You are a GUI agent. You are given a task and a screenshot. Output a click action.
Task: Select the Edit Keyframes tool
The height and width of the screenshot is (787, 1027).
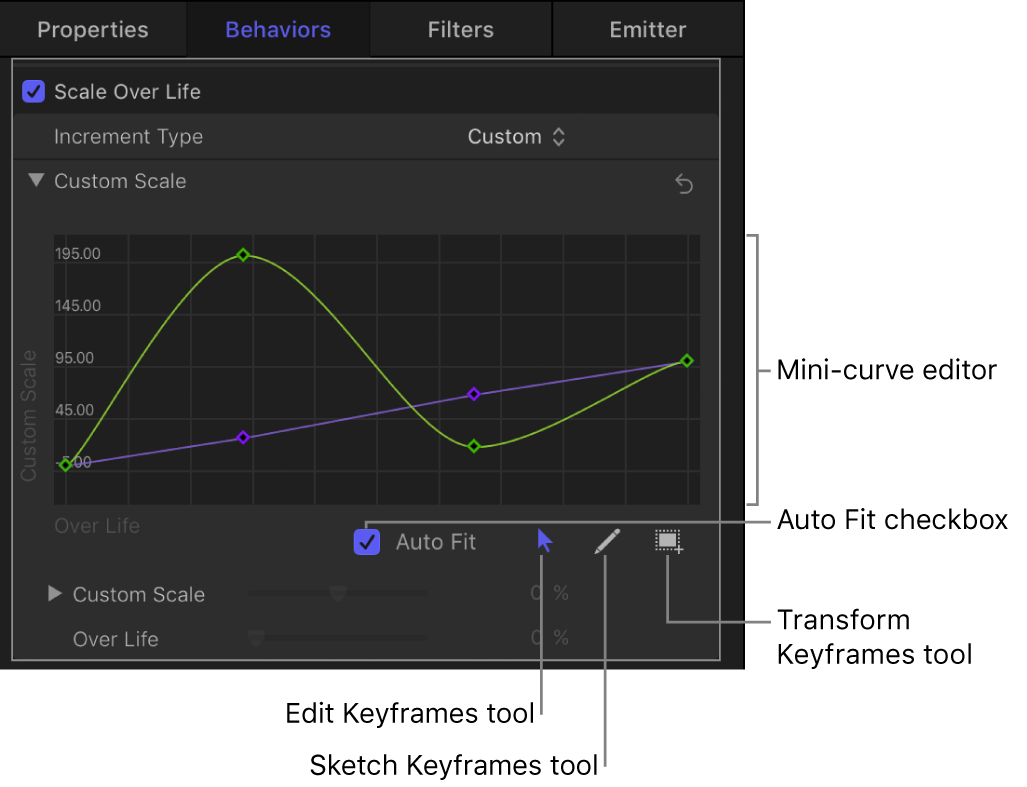543,541
